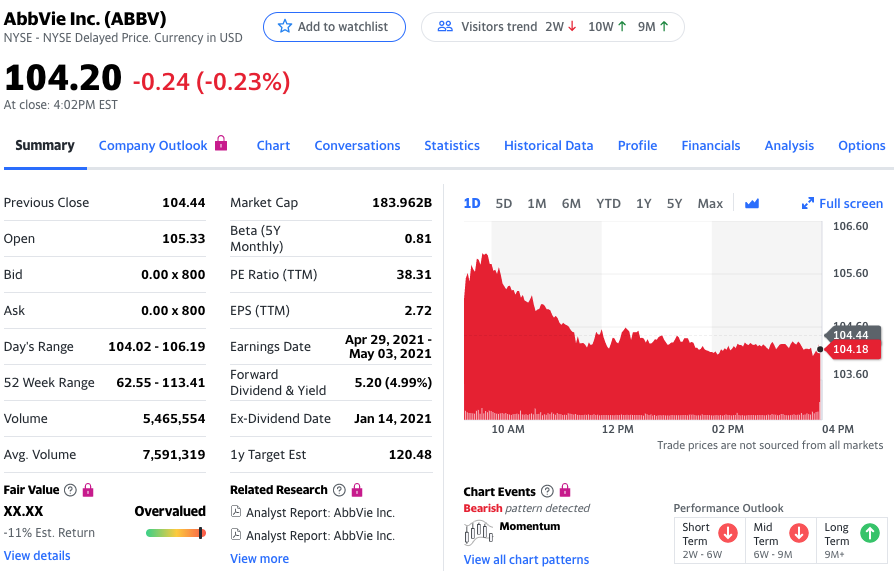
Task: Click the red 104.18 current price marker
Action: [x=852, y=349]
